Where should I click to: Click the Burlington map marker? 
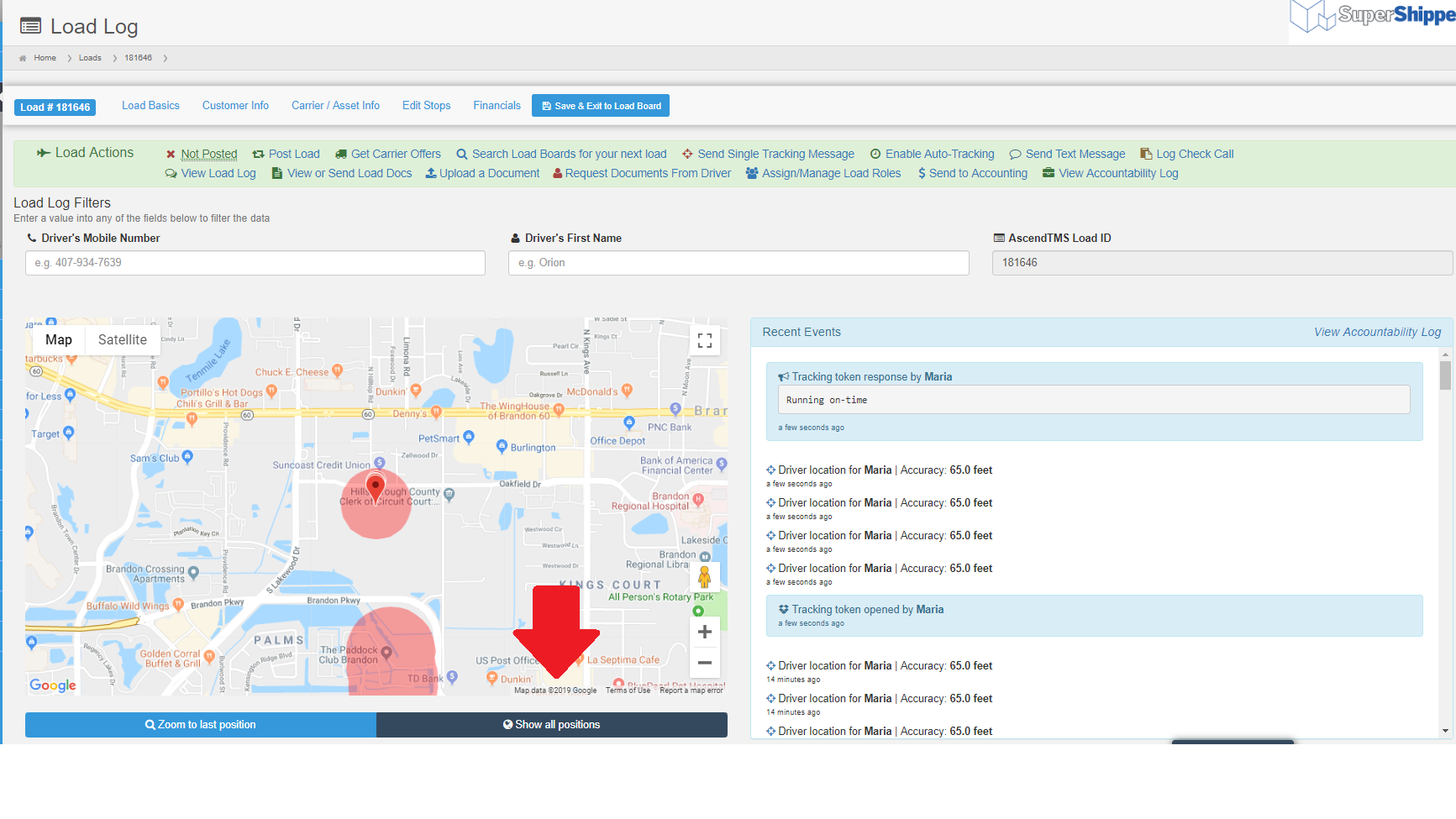coord(502,446)
